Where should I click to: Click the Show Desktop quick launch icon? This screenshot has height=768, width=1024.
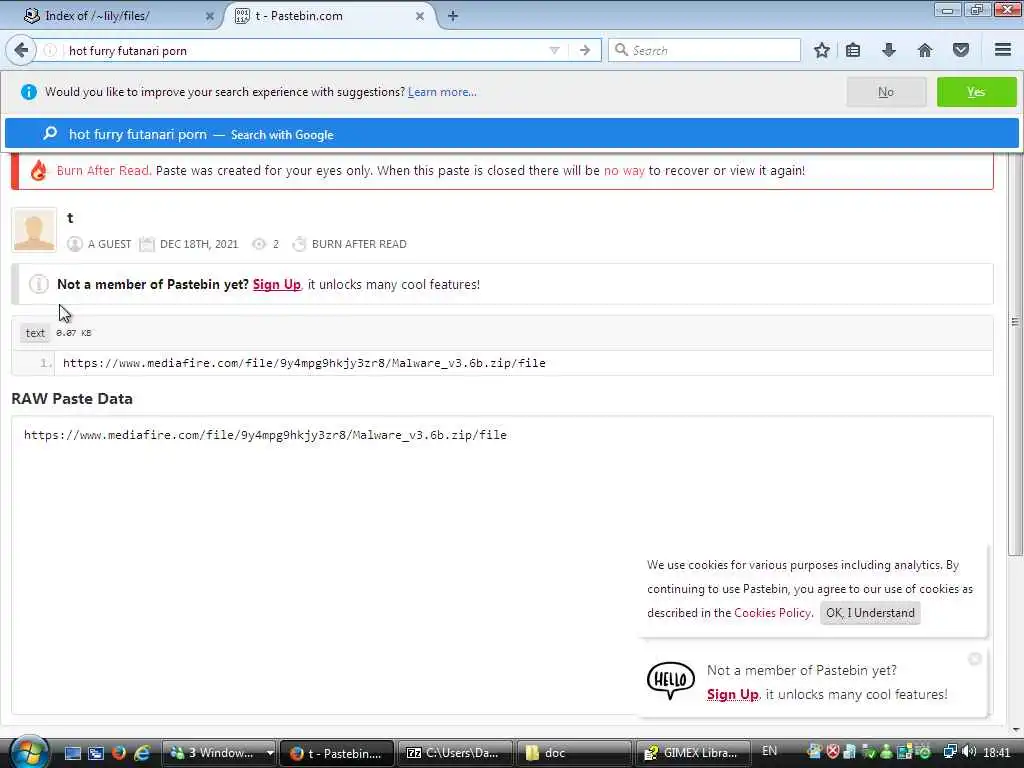tap(72, 753)
